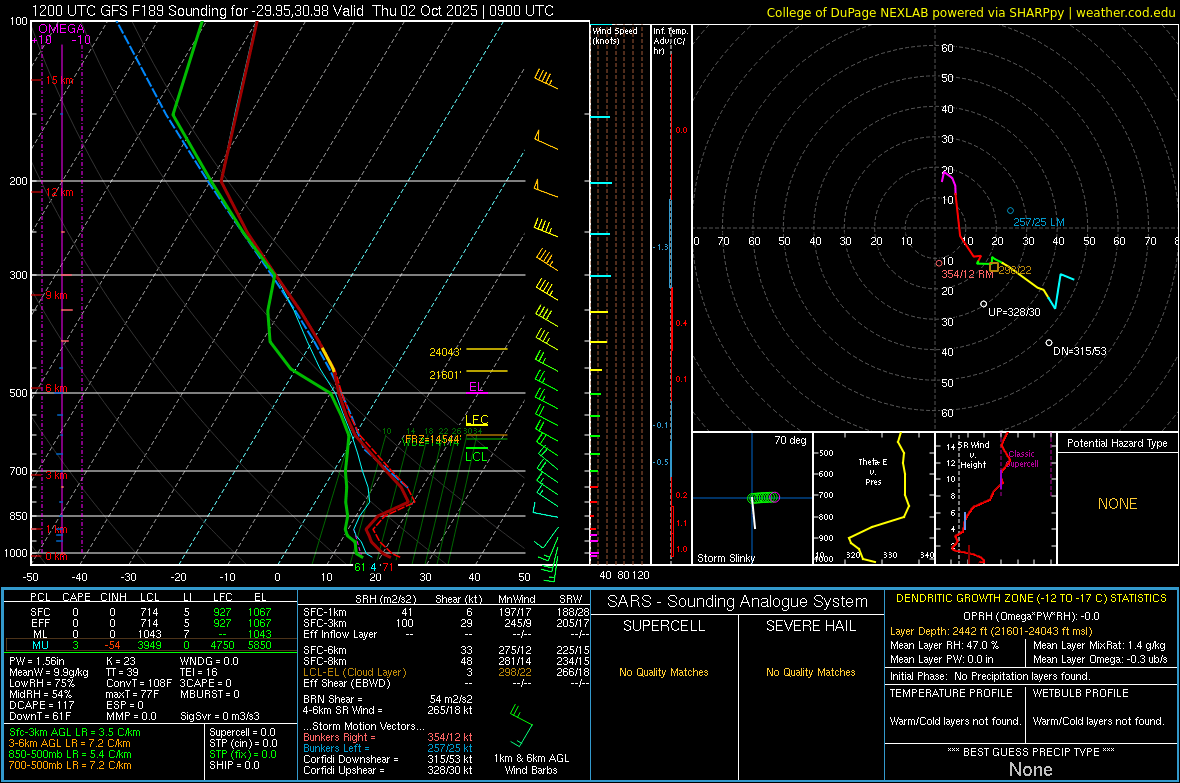Click the SARS - Sounding Analogue System header
The image size is (1180, 783).
point(737,602)
